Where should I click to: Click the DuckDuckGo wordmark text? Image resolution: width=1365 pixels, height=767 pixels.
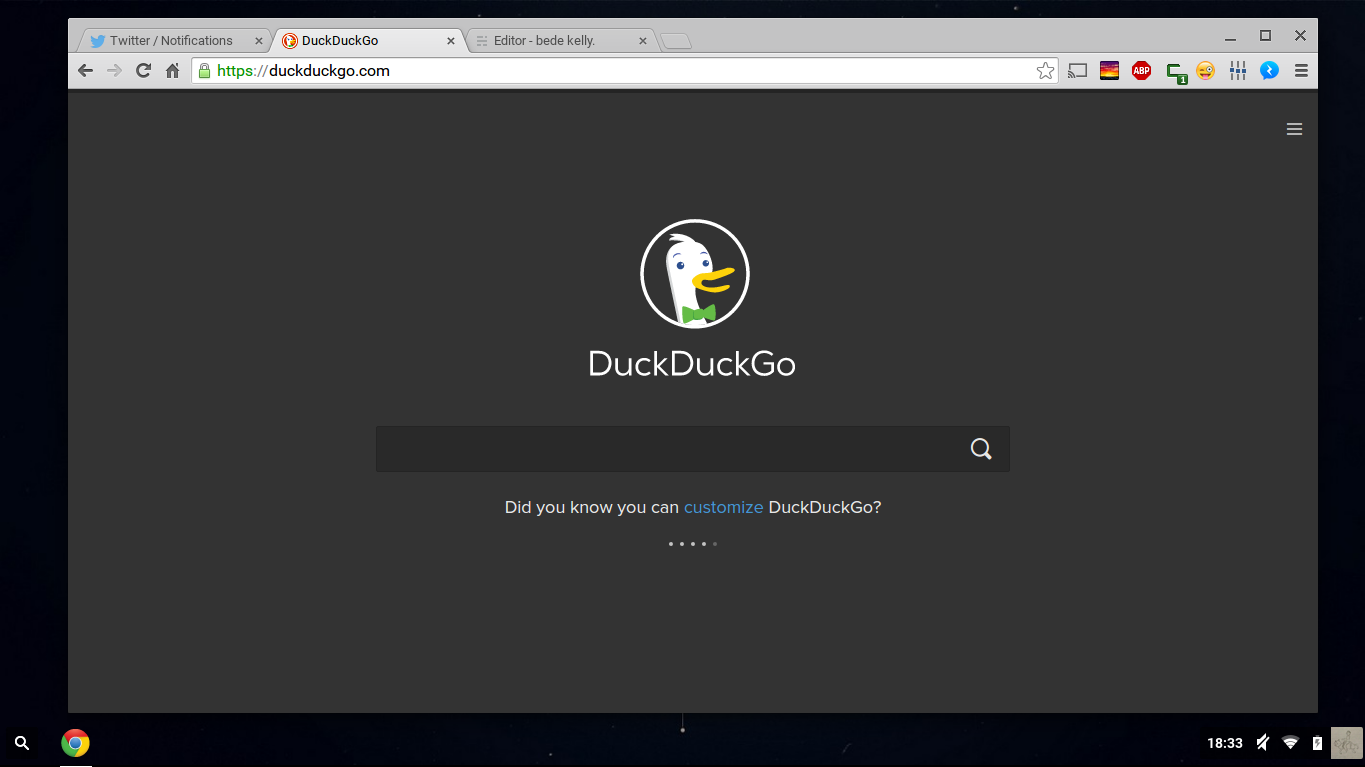(692, 363)
